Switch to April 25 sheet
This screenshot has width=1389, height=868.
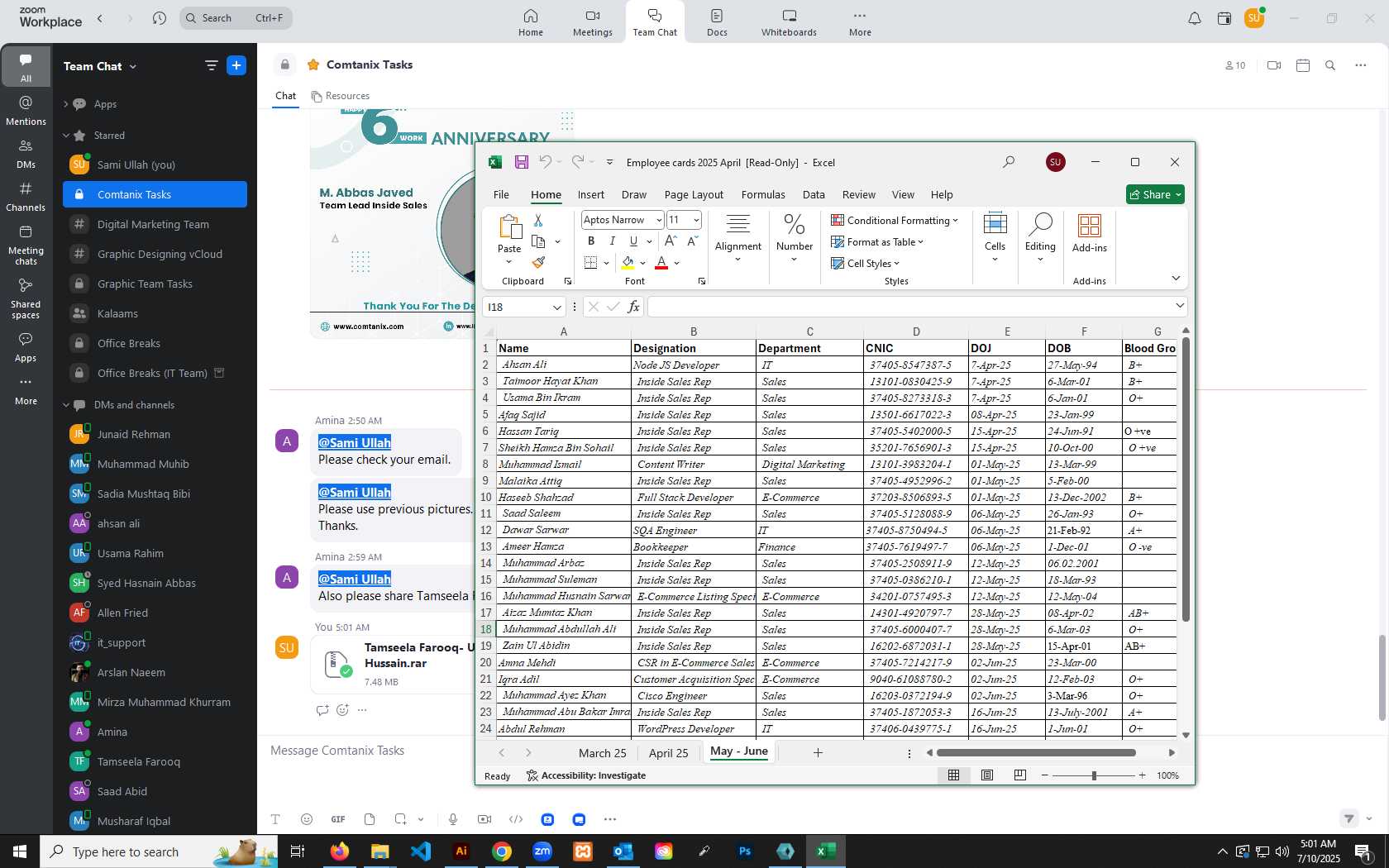[x=668, y=753]
